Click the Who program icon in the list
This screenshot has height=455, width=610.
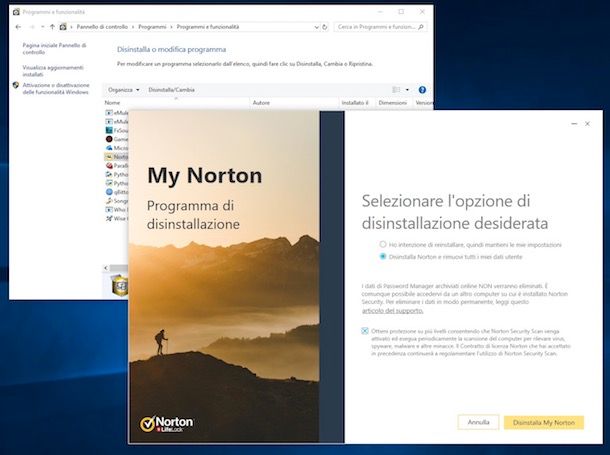click(109, 210)
